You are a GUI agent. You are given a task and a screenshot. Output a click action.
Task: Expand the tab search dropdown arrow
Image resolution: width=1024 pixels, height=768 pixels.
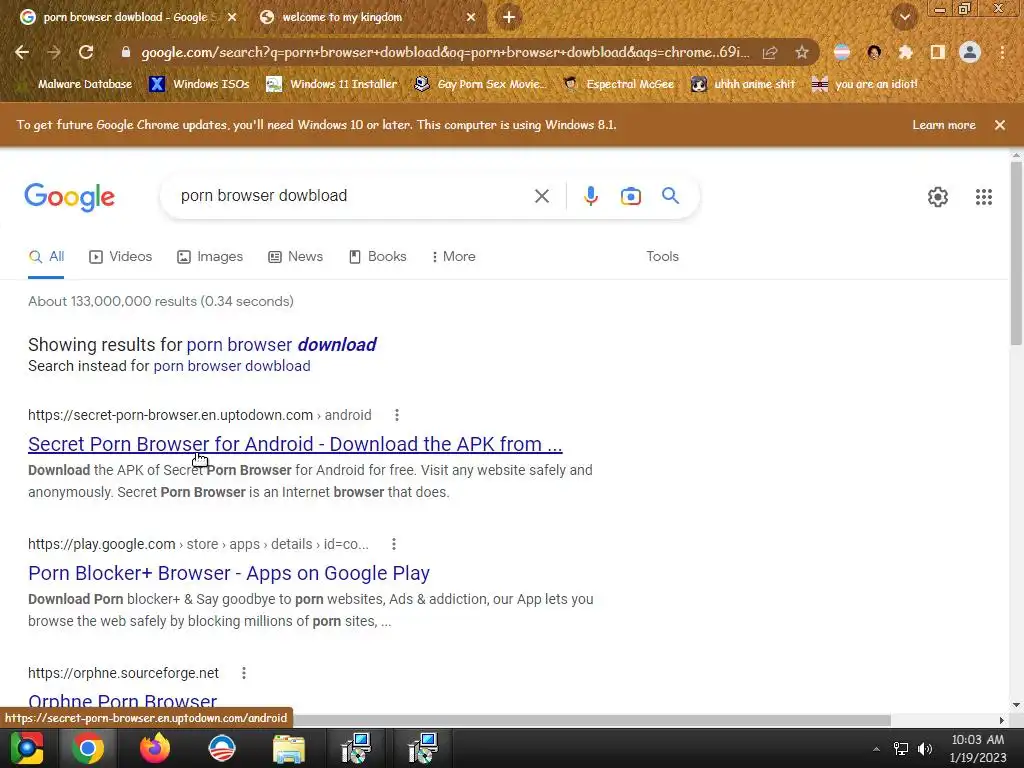coord(904,17)
